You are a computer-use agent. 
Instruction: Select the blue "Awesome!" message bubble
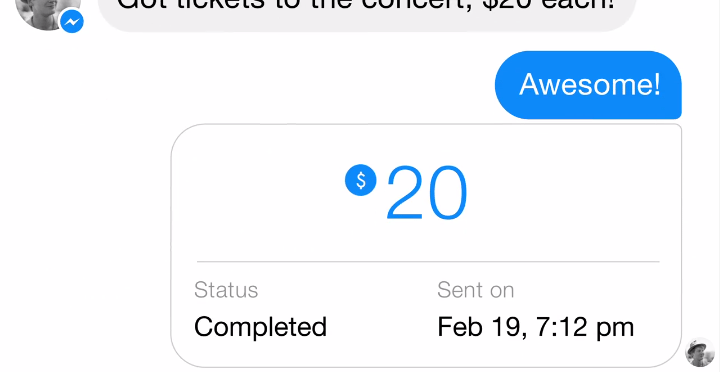[x=588, y=85]
